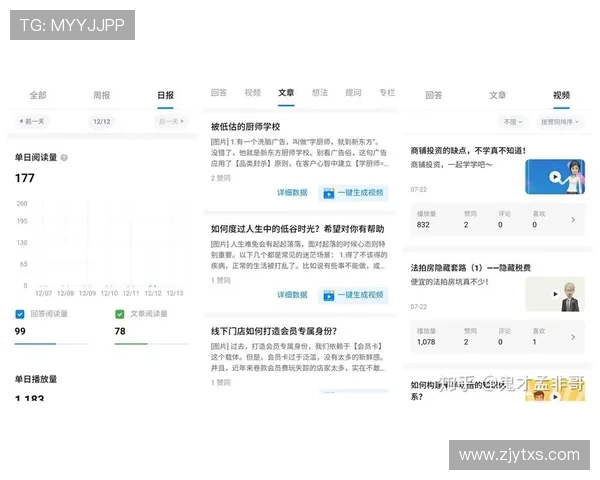Play the 商铺投资的缺点 video thumbnail
The width and height of the screenshot is (600, 480).
click(x=554, y=177)
